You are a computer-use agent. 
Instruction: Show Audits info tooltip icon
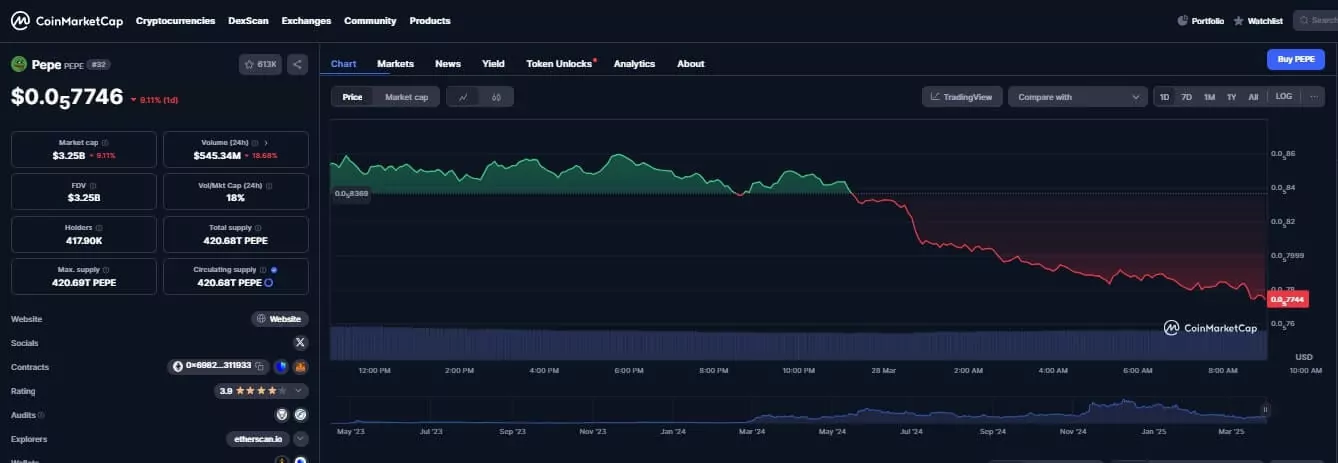click(41, 414)
